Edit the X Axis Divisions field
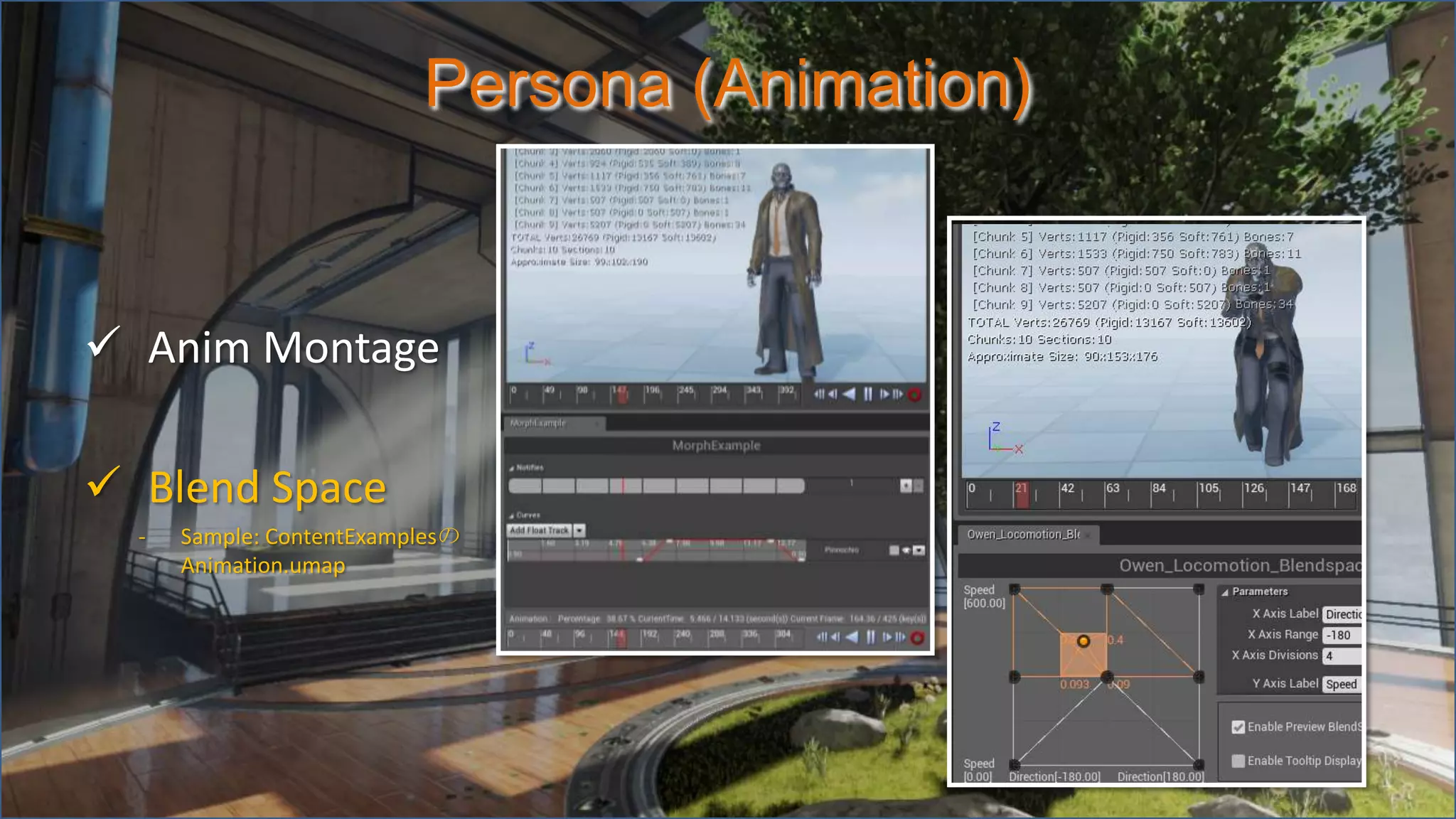 pyautogui.click(x=1342, y=656)
